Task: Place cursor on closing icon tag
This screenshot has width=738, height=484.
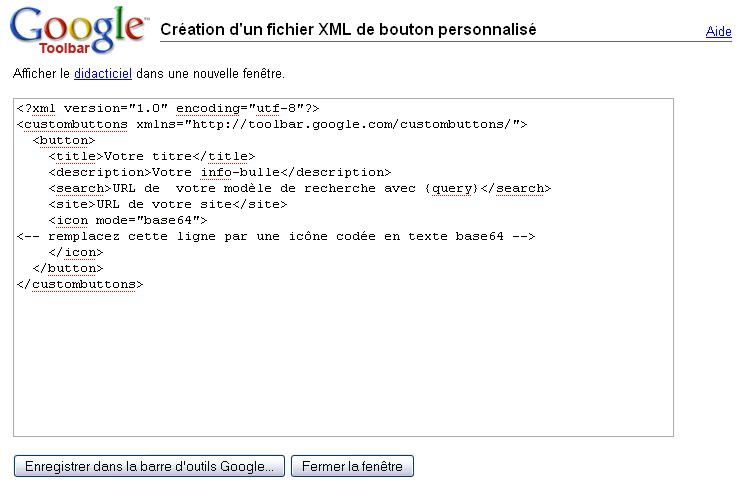Action: [x=75, y=252]
